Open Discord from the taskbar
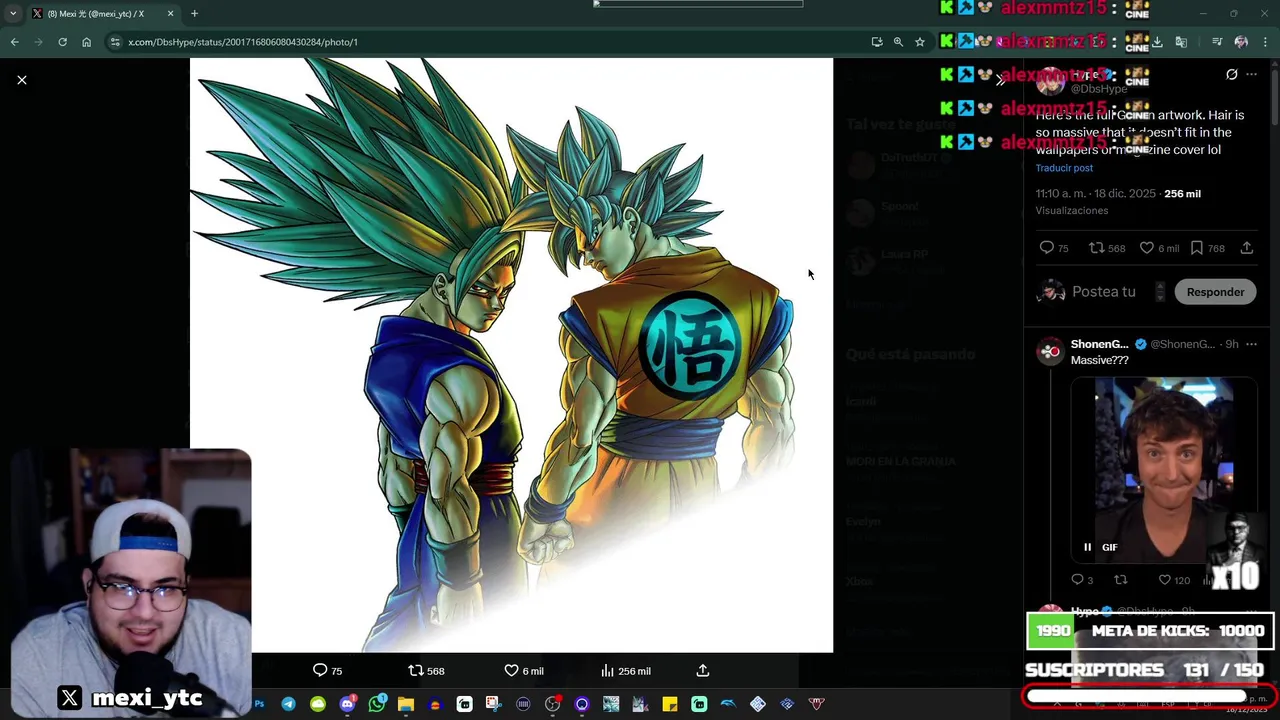This screenshot has height=720, width=1280. click(x=347, y=704)
